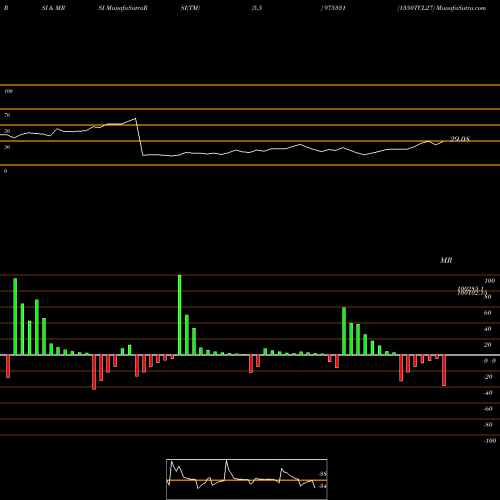Screen dimensions: 500x500
Task: Click the 100 label on left RSI axis
Action: 8,91
